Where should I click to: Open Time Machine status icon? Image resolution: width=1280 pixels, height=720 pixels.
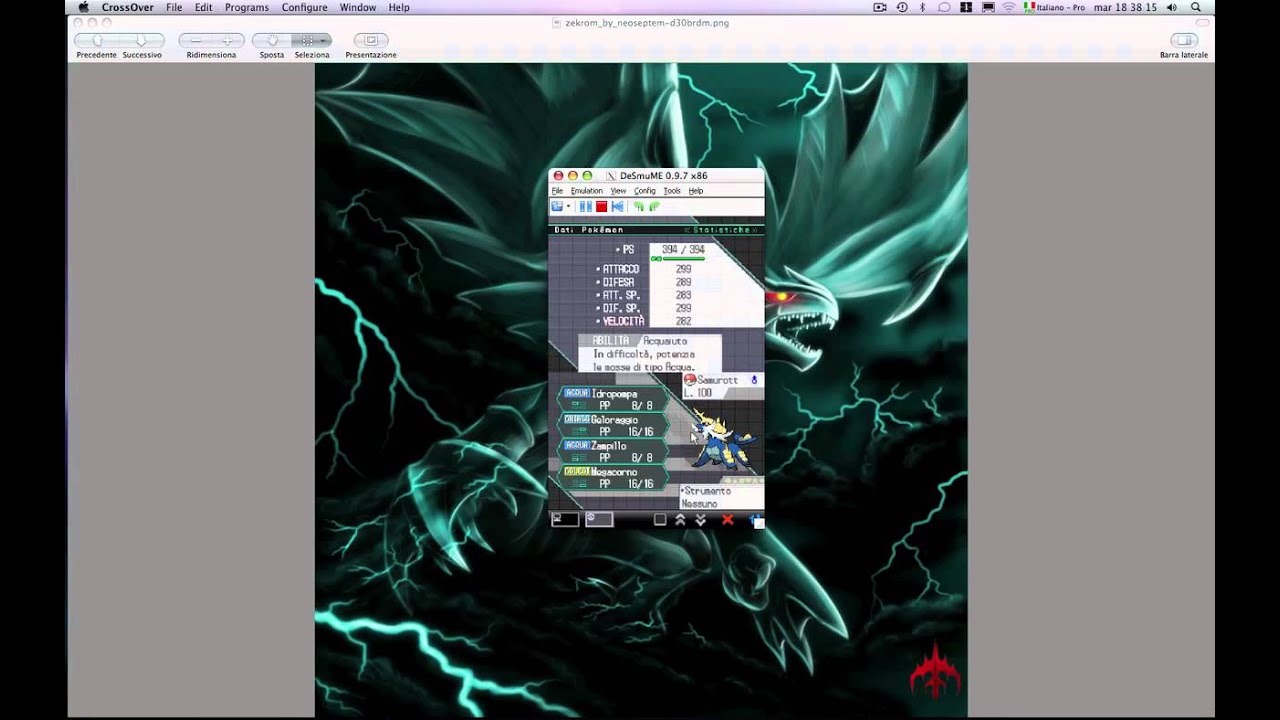click(x=902, y=7)
